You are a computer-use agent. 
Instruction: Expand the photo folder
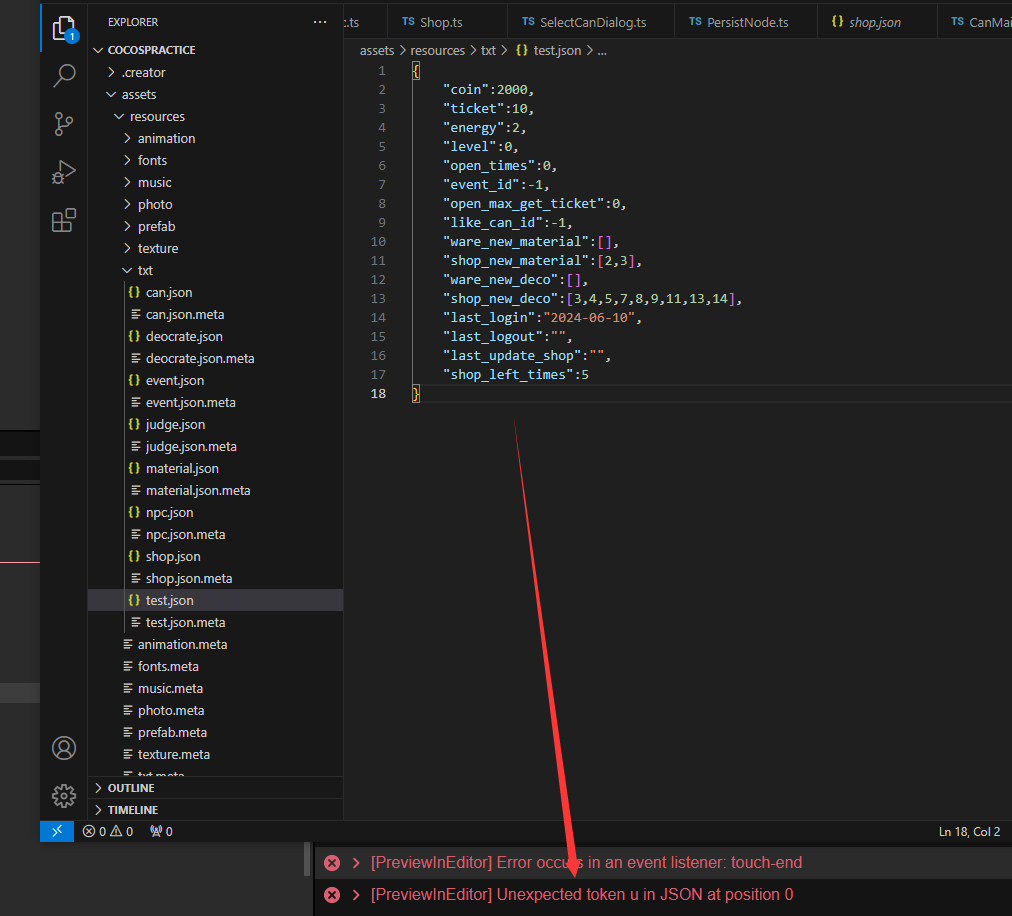(127, 204)
